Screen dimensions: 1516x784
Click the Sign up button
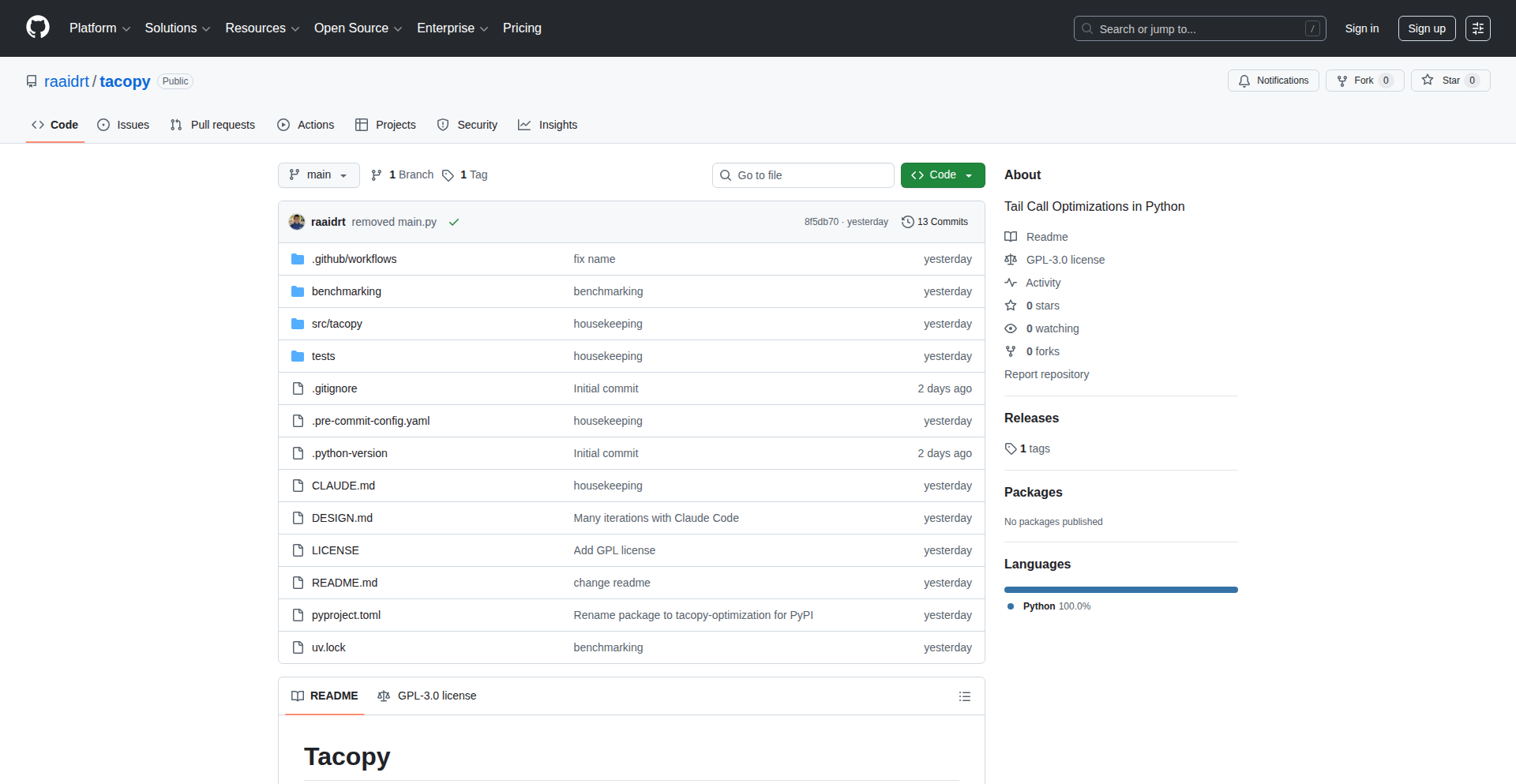tap(1426, 28)
